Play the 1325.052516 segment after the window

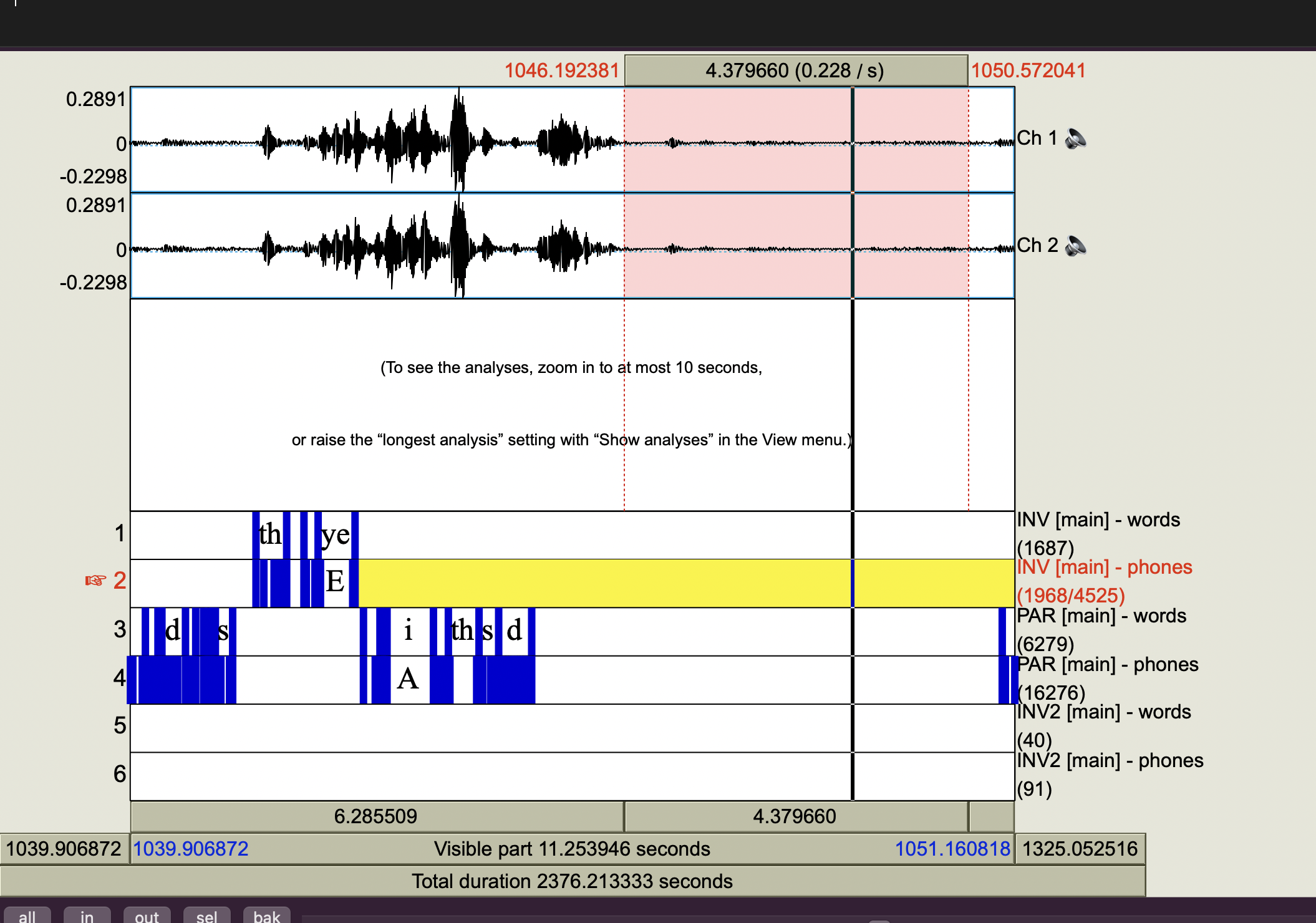[1080, 849]
